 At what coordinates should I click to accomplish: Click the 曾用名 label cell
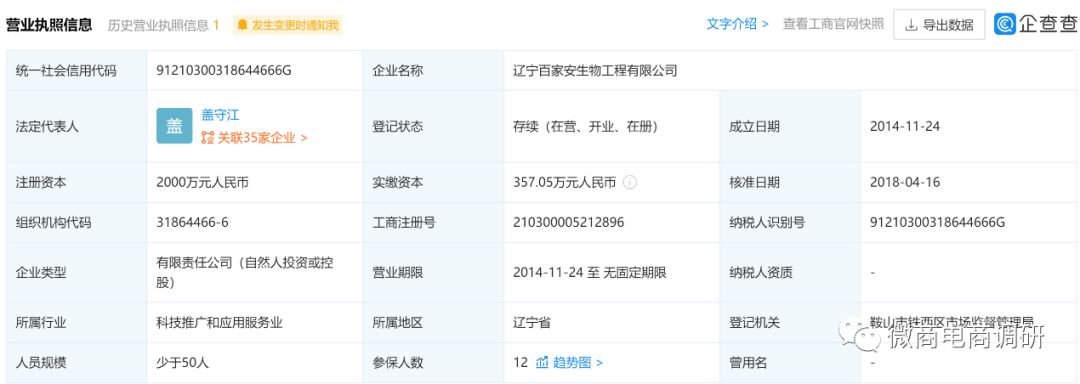pos(790,363)
